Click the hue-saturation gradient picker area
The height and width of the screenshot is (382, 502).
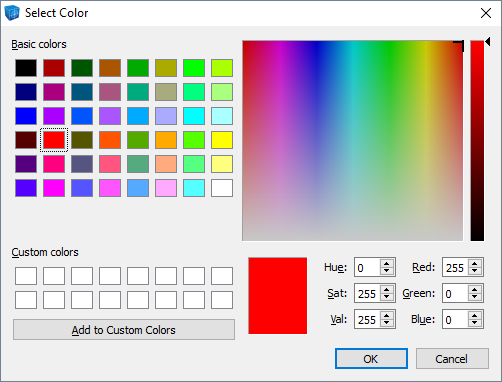[x=353, y=141]
